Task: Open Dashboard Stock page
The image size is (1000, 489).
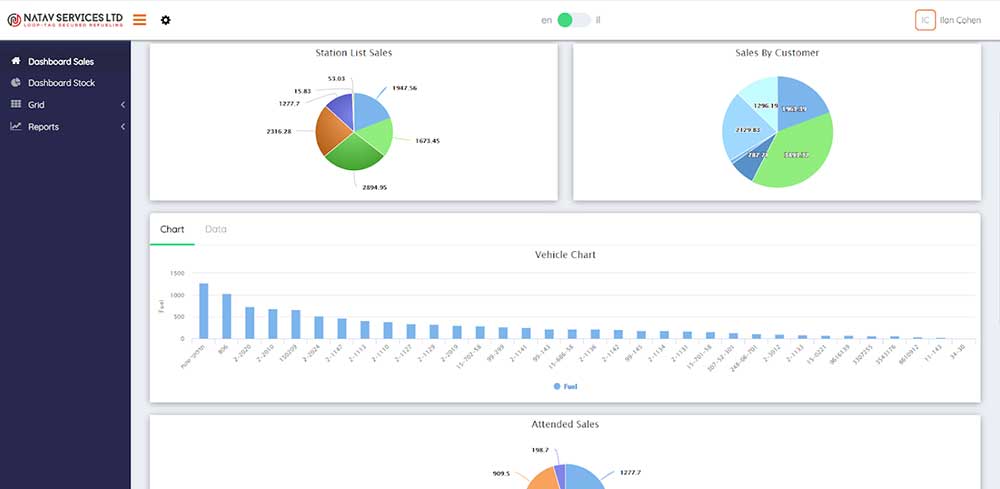Action: 62,83
